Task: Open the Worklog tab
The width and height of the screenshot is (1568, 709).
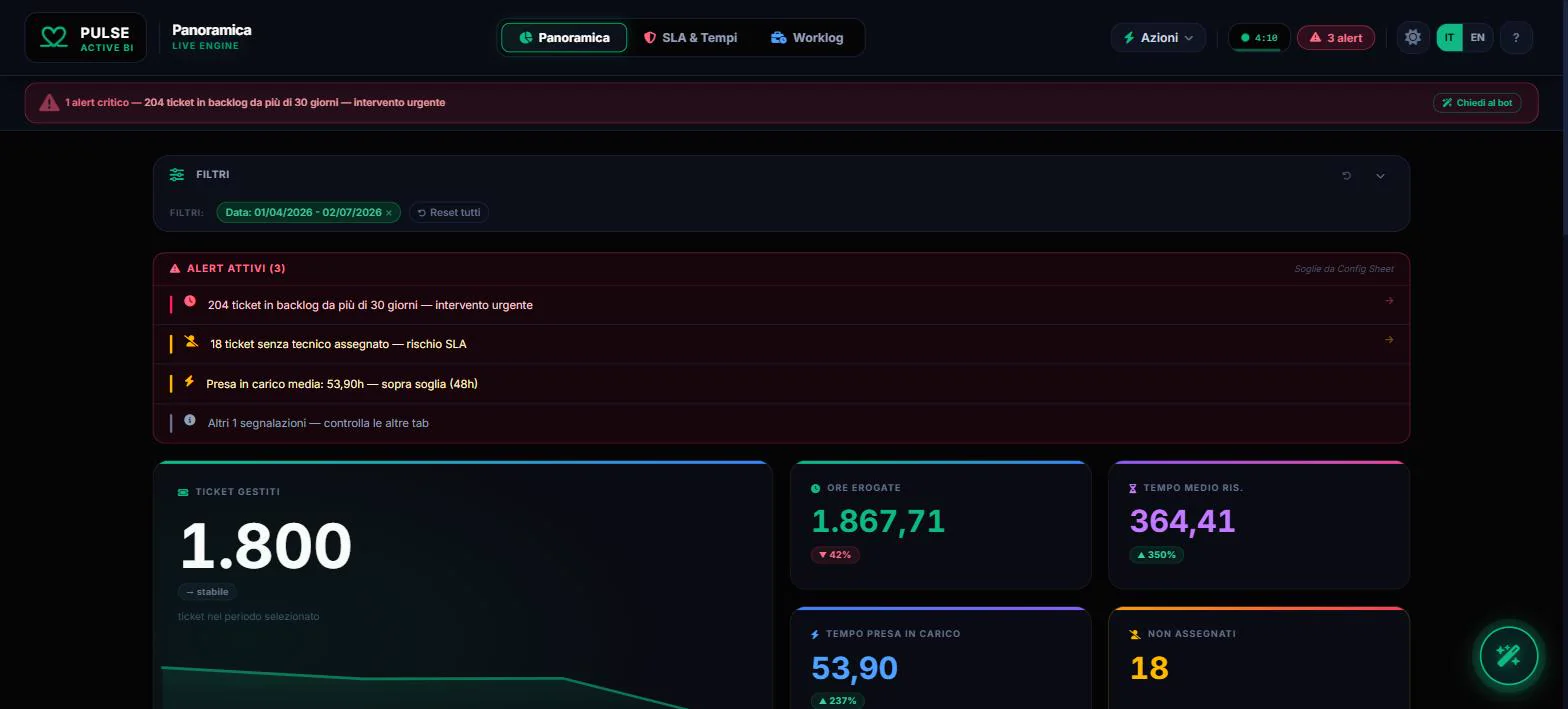Action: coord(807,38)
